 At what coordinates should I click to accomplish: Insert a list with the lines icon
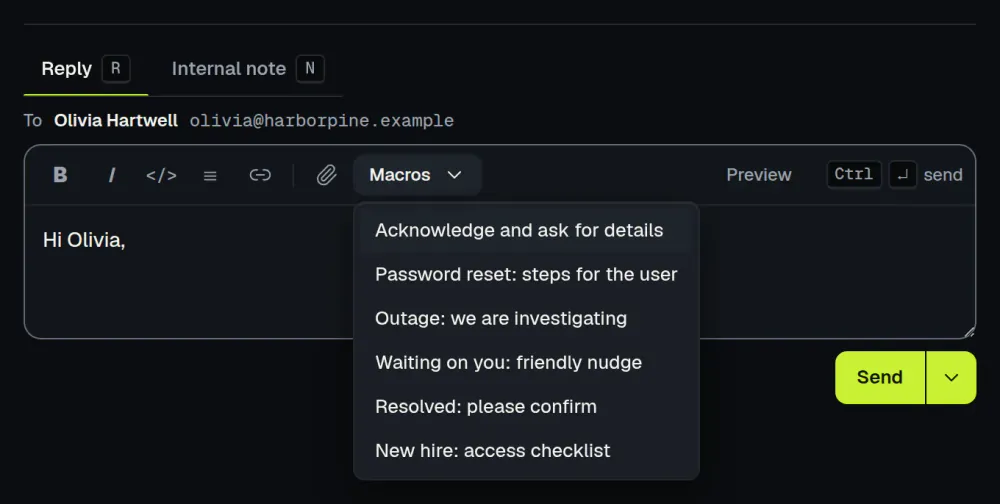(210, 175)
